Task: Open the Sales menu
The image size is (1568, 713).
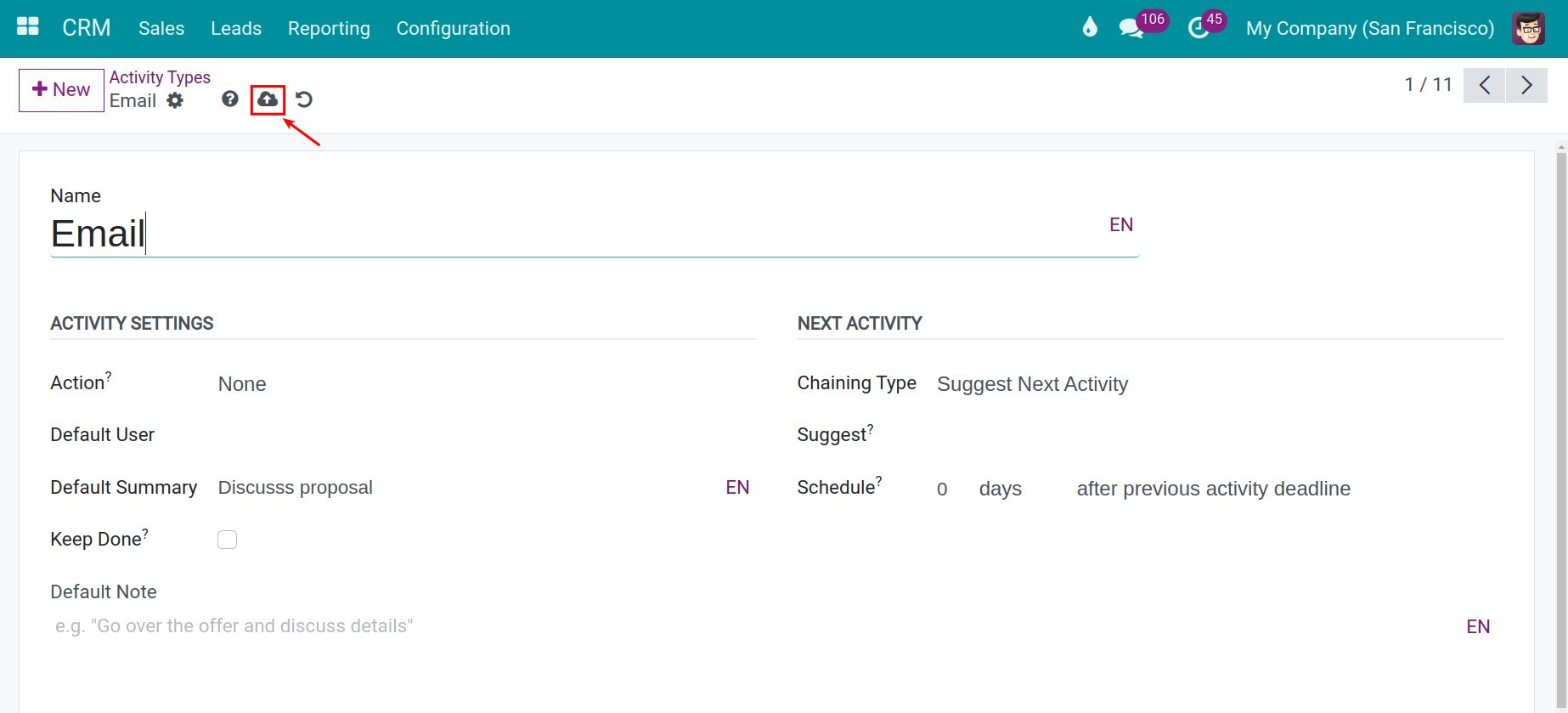Action: point(161,28)
